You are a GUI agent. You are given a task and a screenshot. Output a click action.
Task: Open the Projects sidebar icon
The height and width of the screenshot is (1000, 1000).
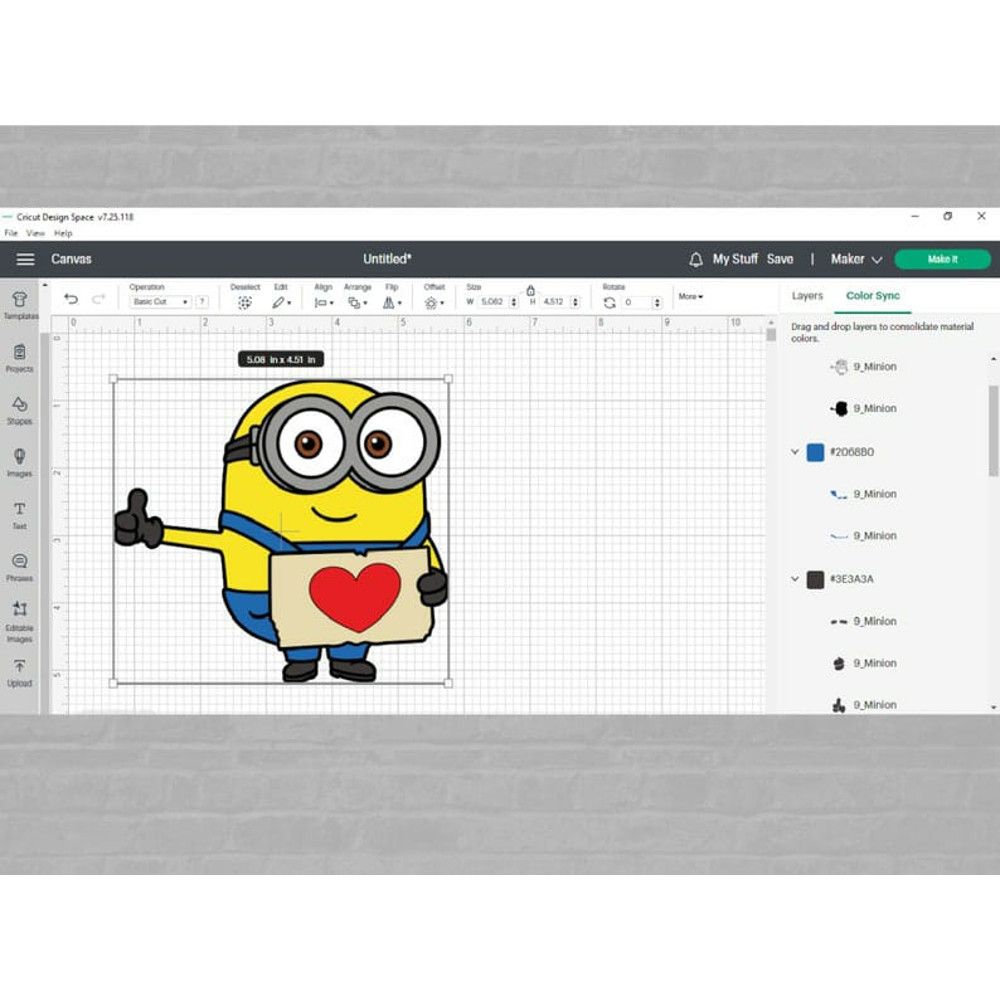coord(19,353)
